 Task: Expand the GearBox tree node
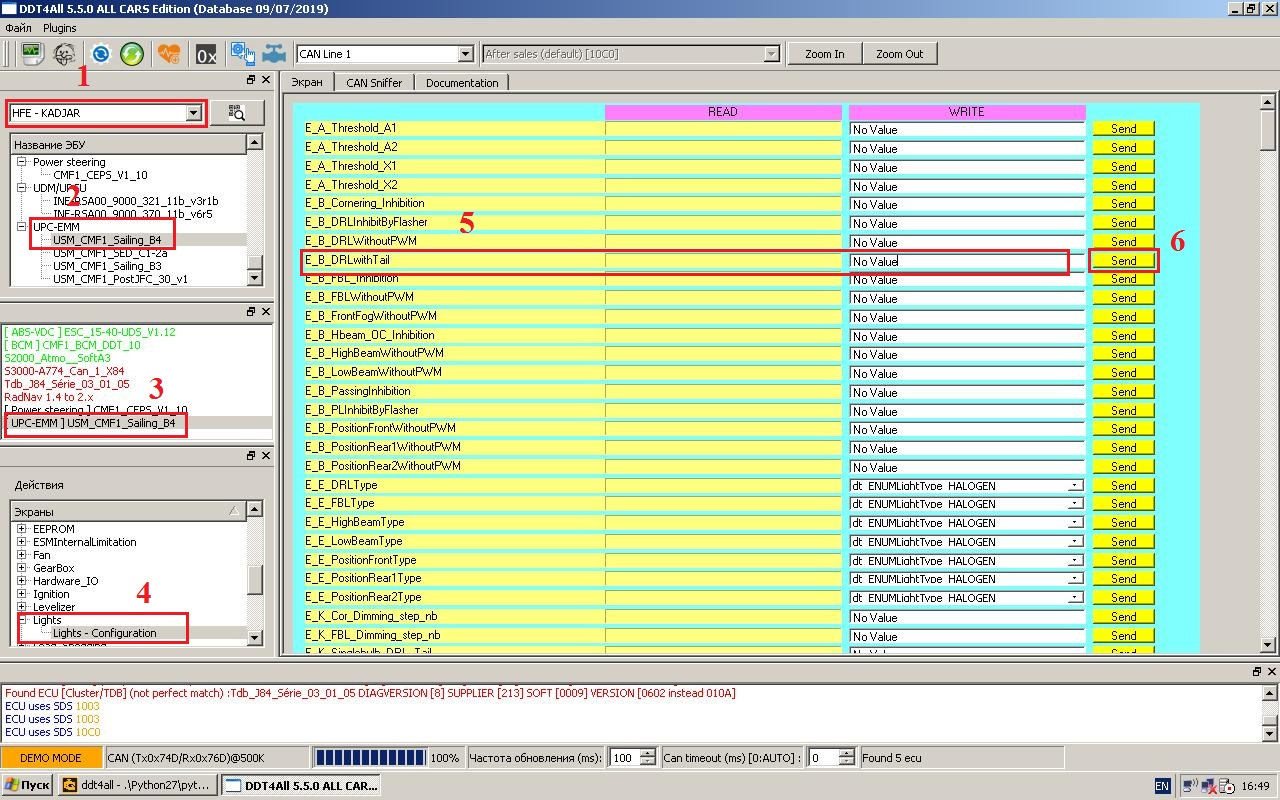22,568
